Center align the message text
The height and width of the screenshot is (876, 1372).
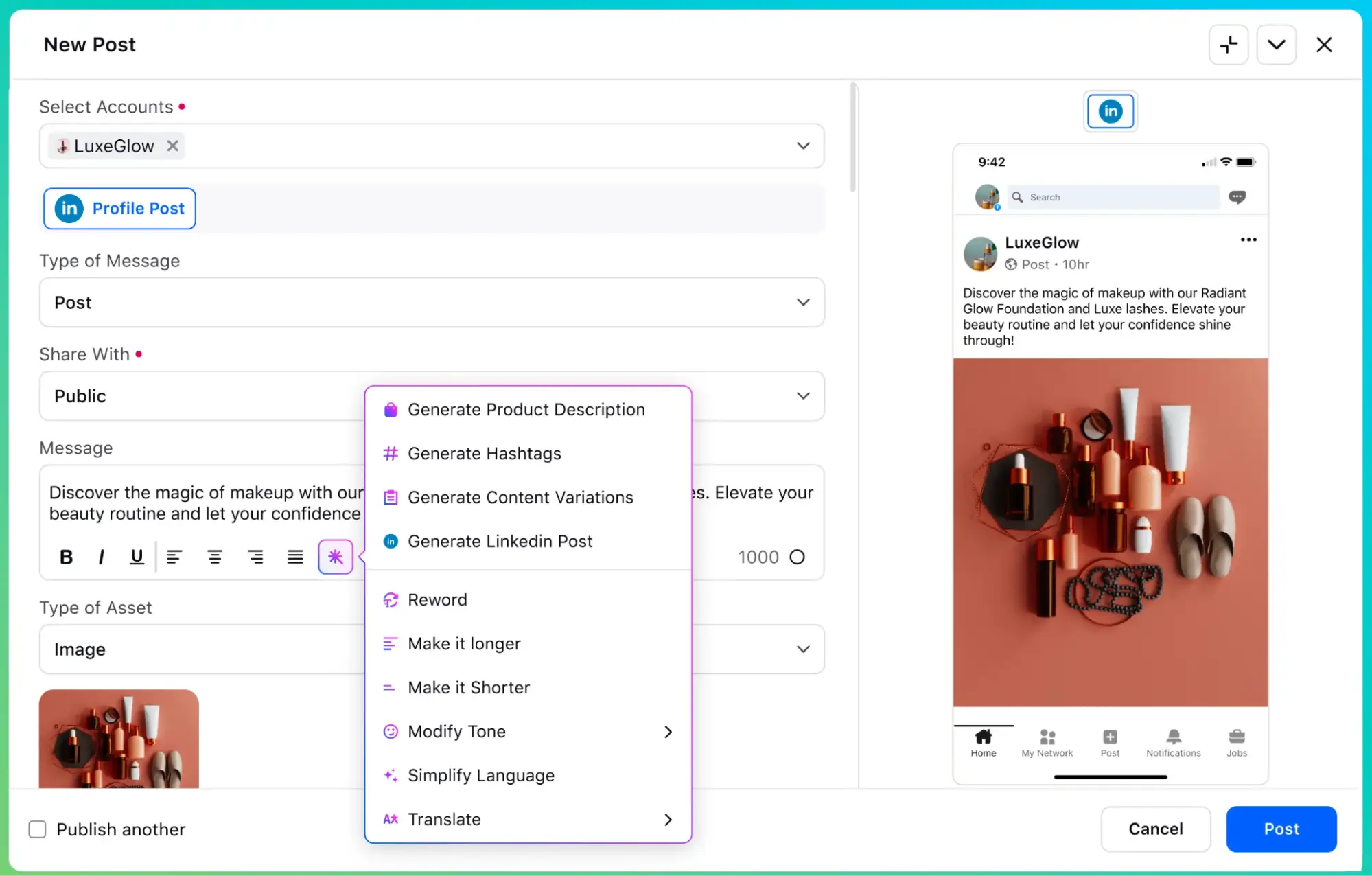tap(215, 557)
